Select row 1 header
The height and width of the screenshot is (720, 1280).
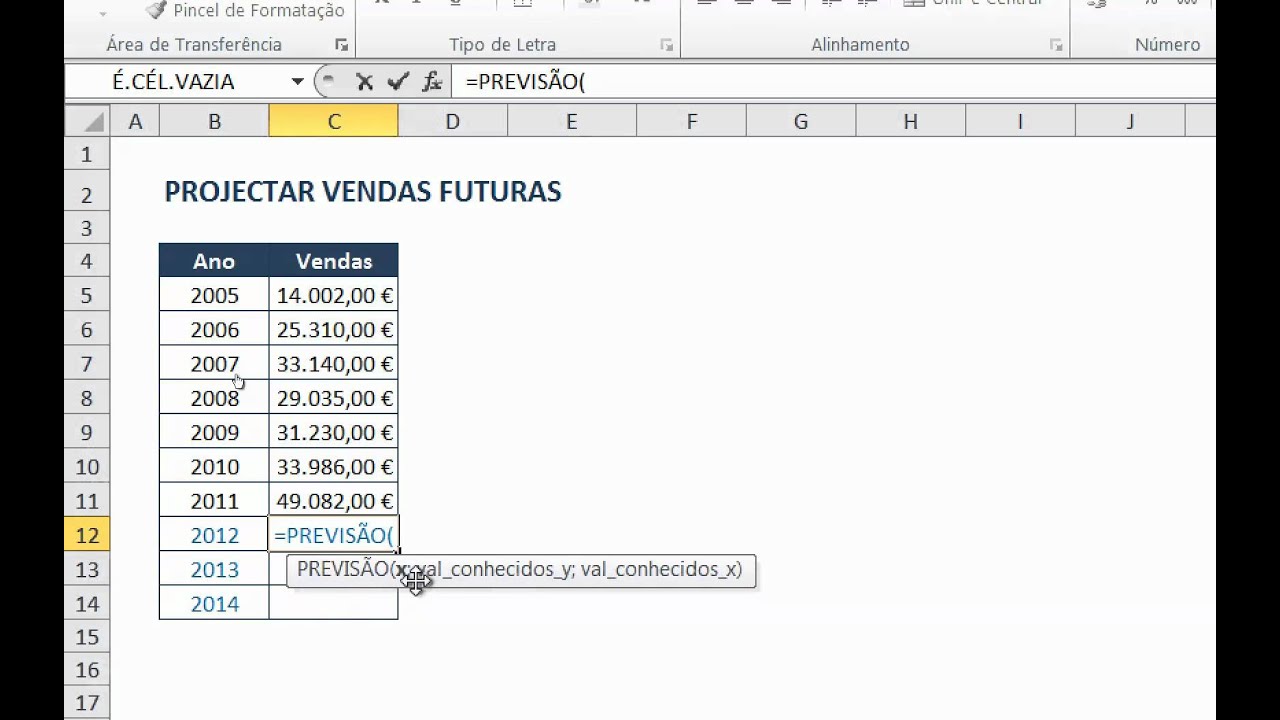pos(87,154)
